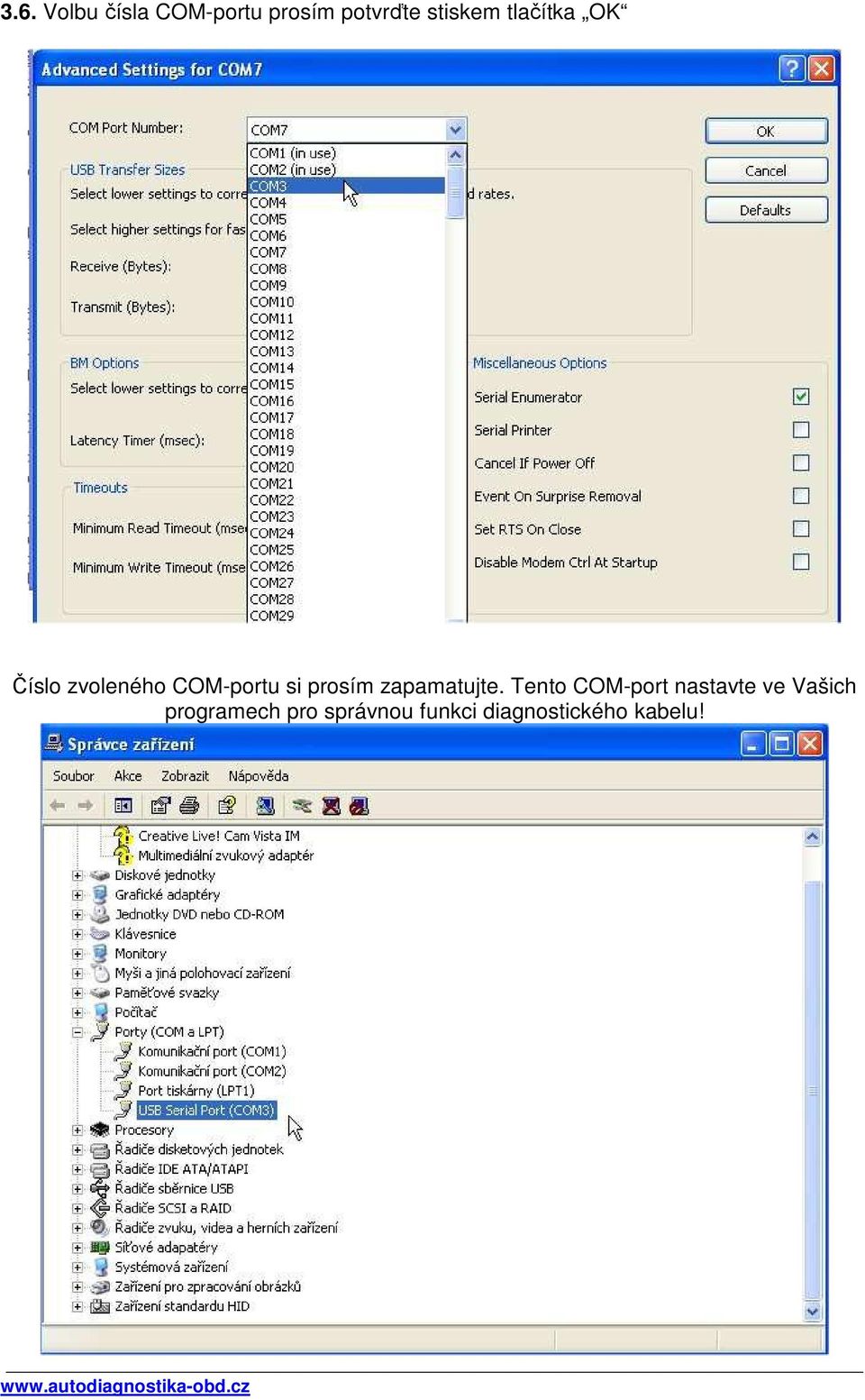Screen dimensions: 865x1400
Task: Confirm with the OK button
Action: [766, 132]
